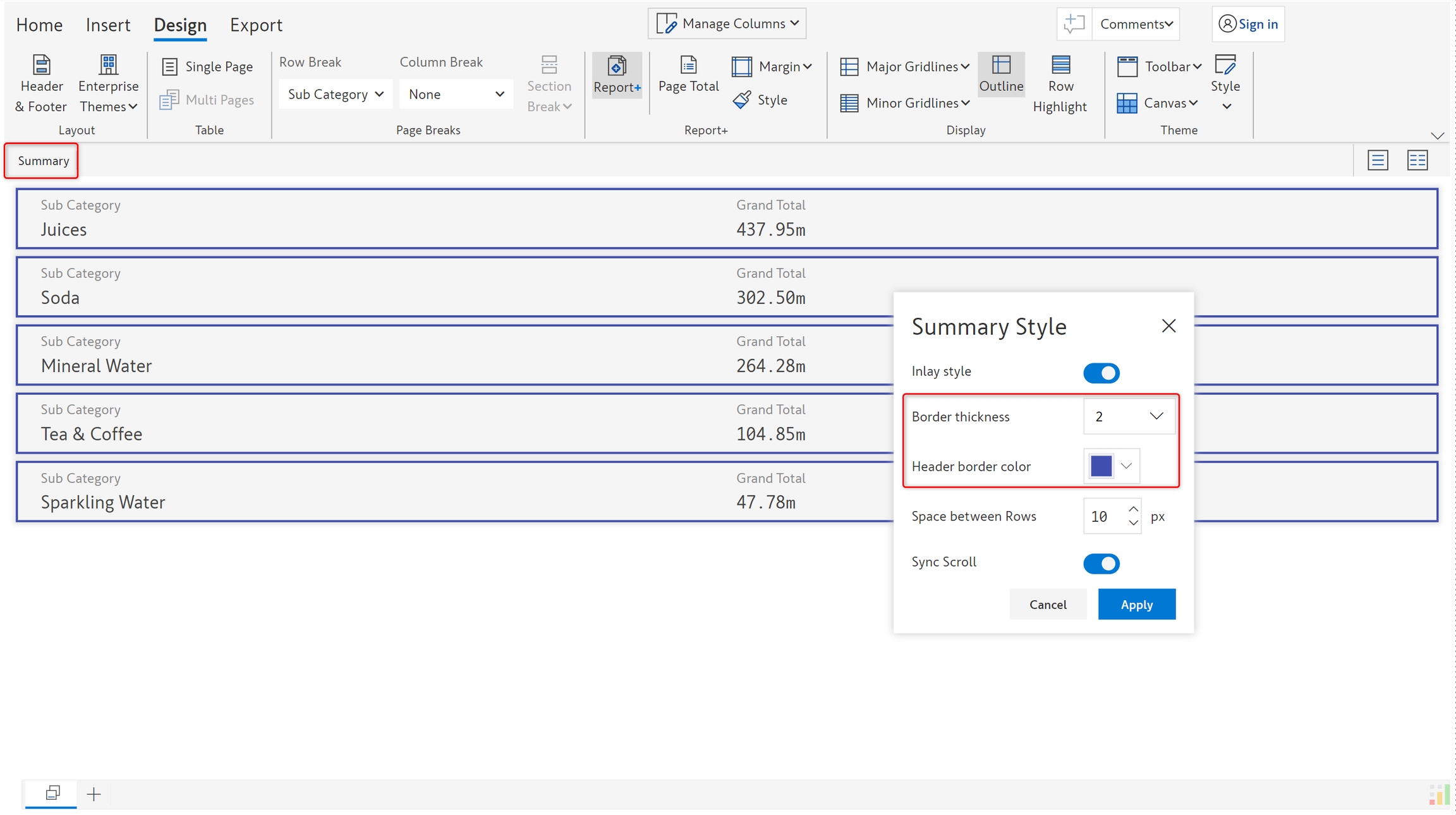Turn off the Inlay style toggle
This screenshot has width=1456, height=815.
click(1101, 373)
